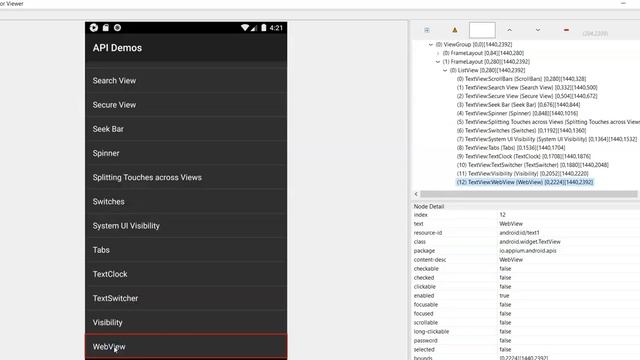Select the Node Detail header
Viewport: 640px width, 360px height.
[429, 207]
